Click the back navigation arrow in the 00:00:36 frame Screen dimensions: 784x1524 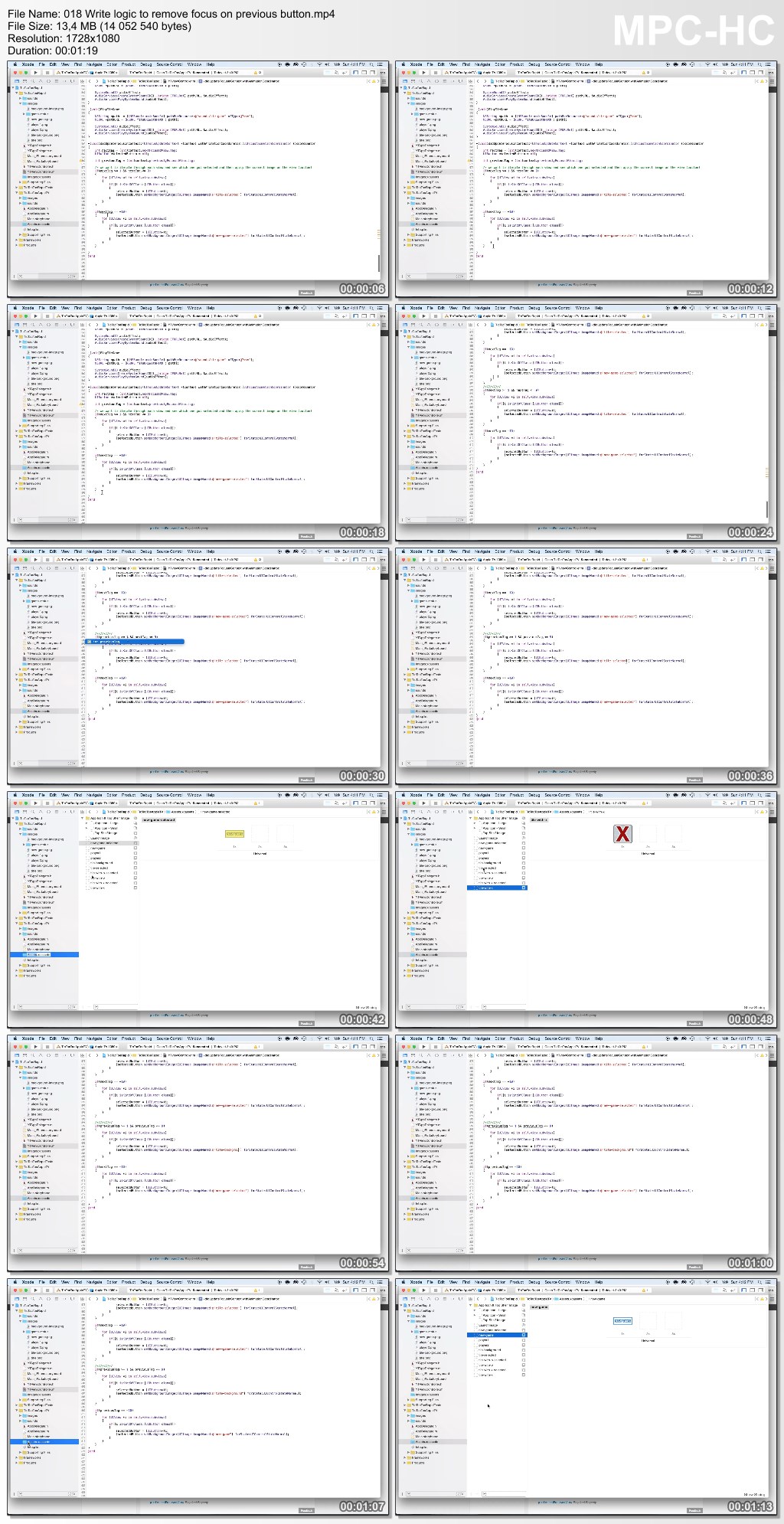pos(477,568)
